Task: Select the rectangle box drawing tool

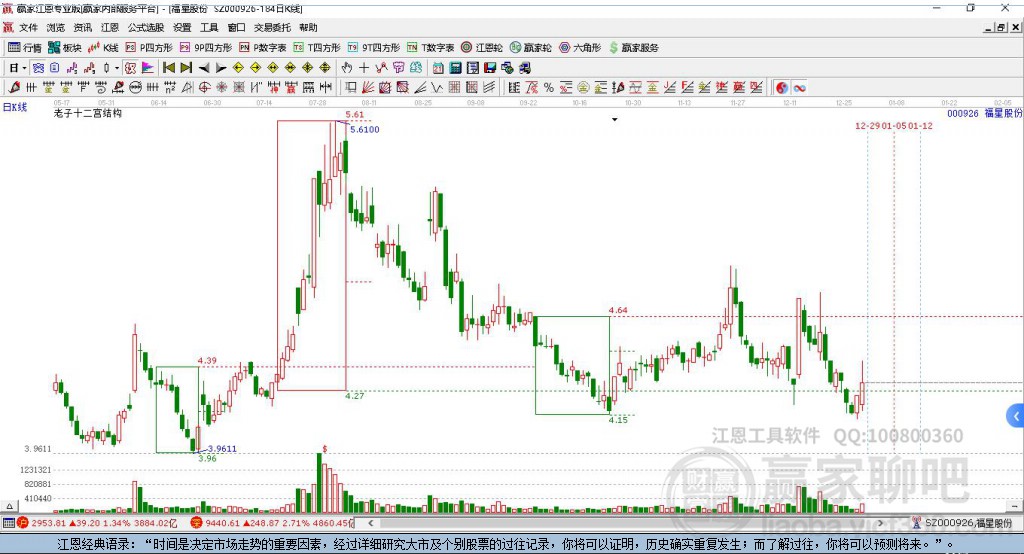Action: [x=351, y=88]
